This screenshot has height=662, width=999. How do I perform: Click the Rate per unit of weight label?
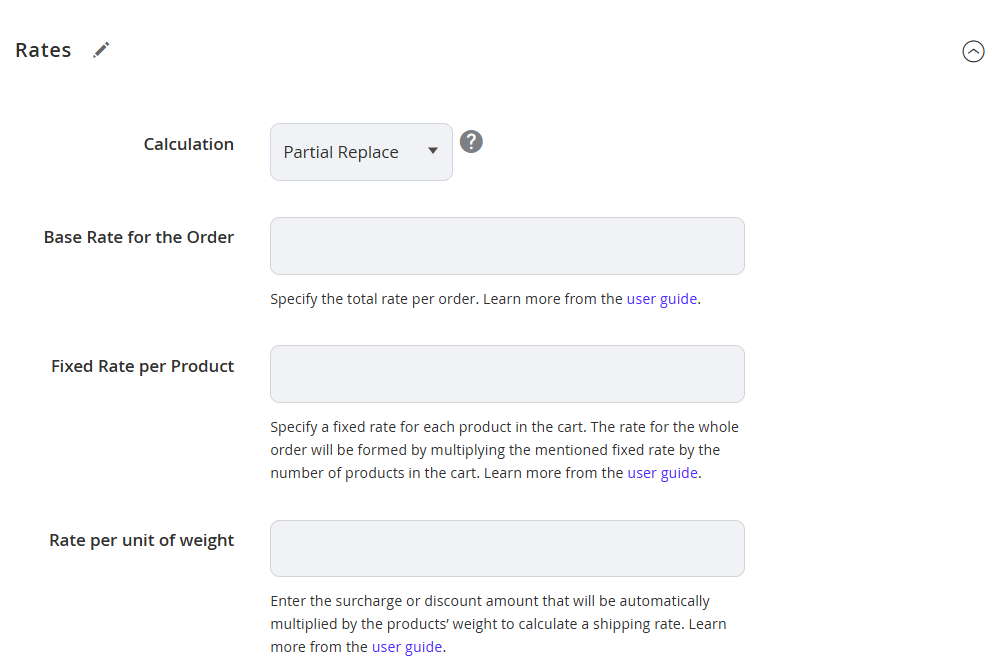click(141, 540)
